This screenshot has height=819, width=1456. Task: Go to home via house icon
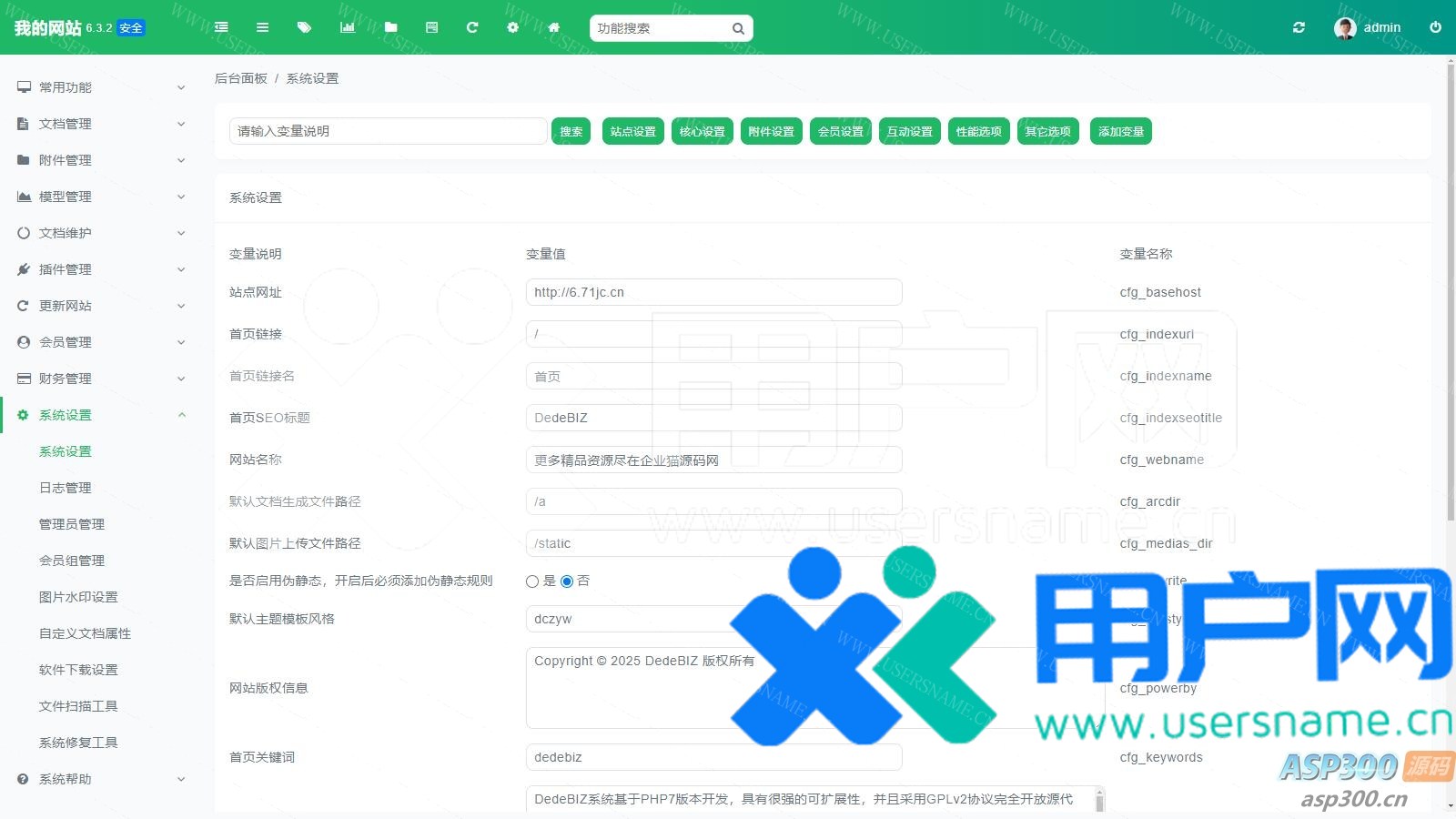(553, 27)
